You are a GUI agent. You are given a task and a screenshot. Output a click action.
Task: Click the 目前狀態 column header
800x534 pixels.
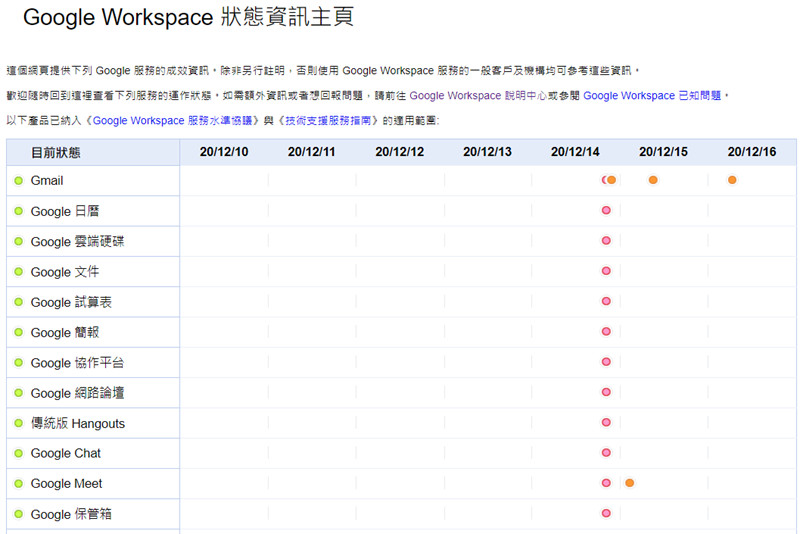(x=56, y=152)
